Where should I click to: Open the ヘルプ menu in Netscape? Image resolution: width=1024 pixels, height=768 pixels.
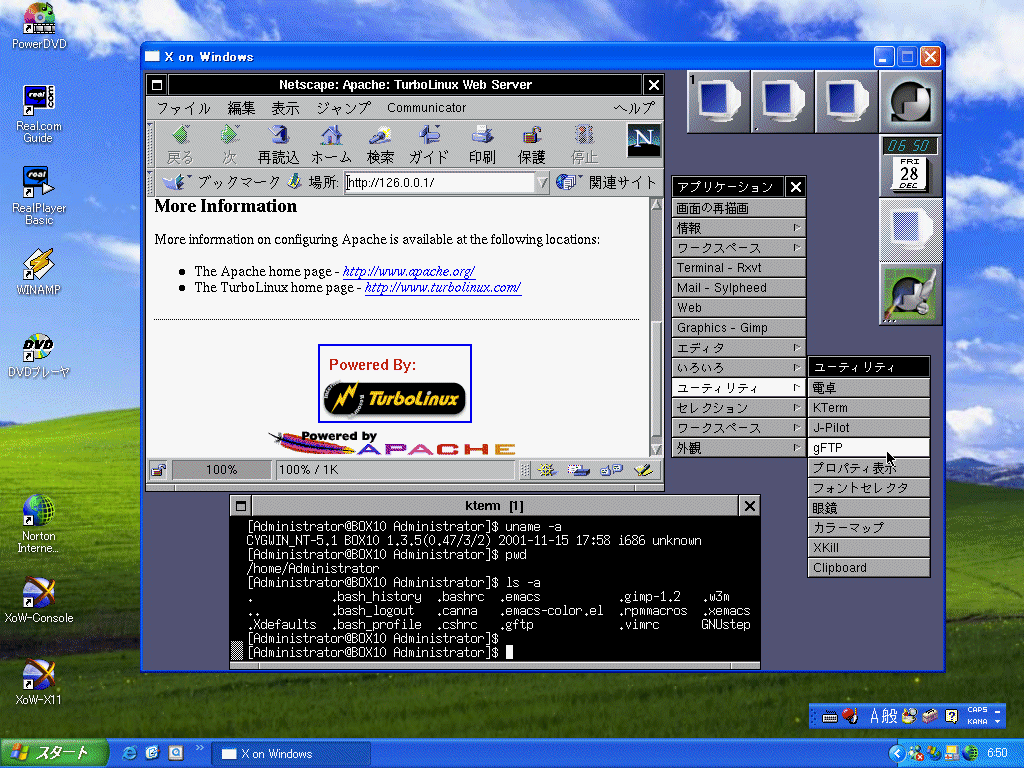coord(635,108)
